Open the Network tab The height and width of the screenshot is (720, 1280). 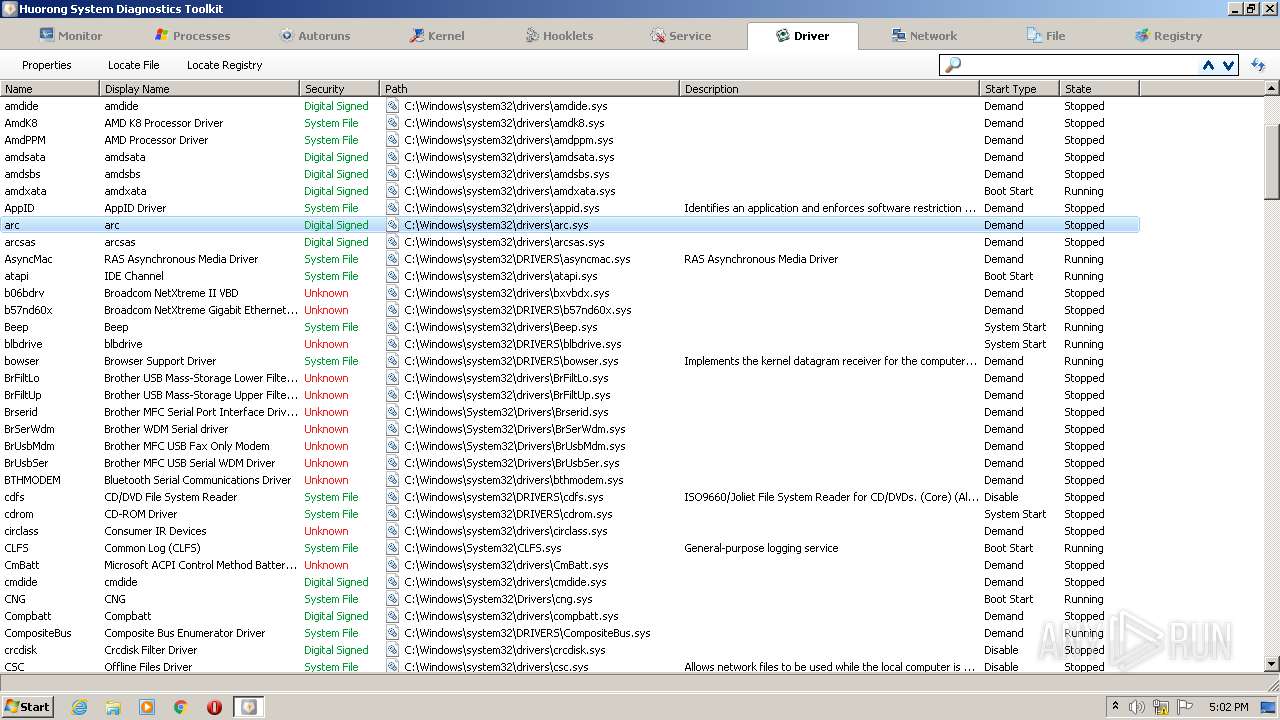click(924, 35)
